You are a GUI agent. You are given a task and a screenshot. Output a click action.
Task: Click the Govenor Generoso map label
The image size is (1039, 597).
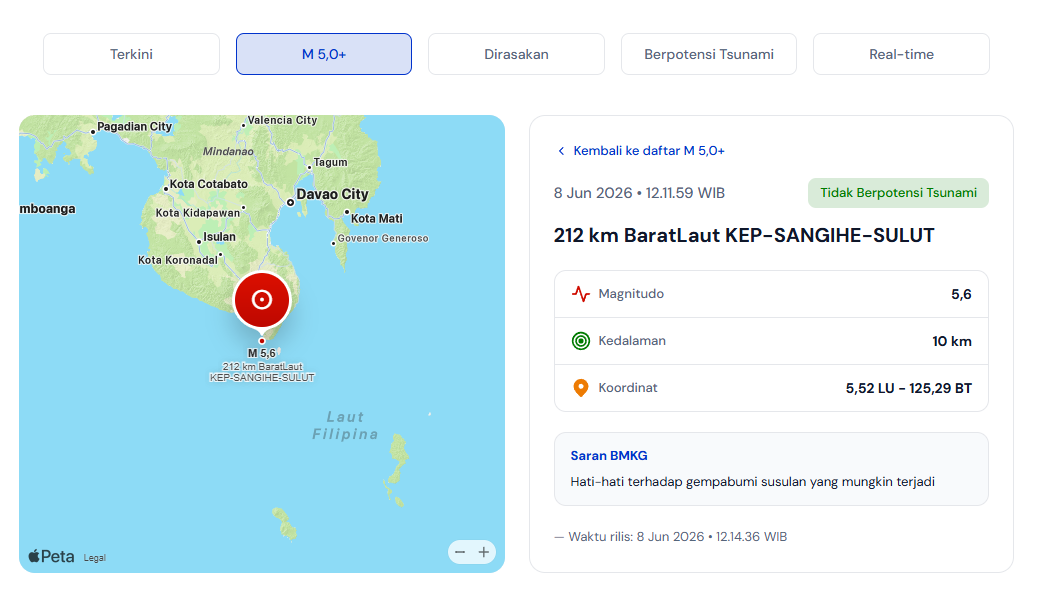point(383,239)
